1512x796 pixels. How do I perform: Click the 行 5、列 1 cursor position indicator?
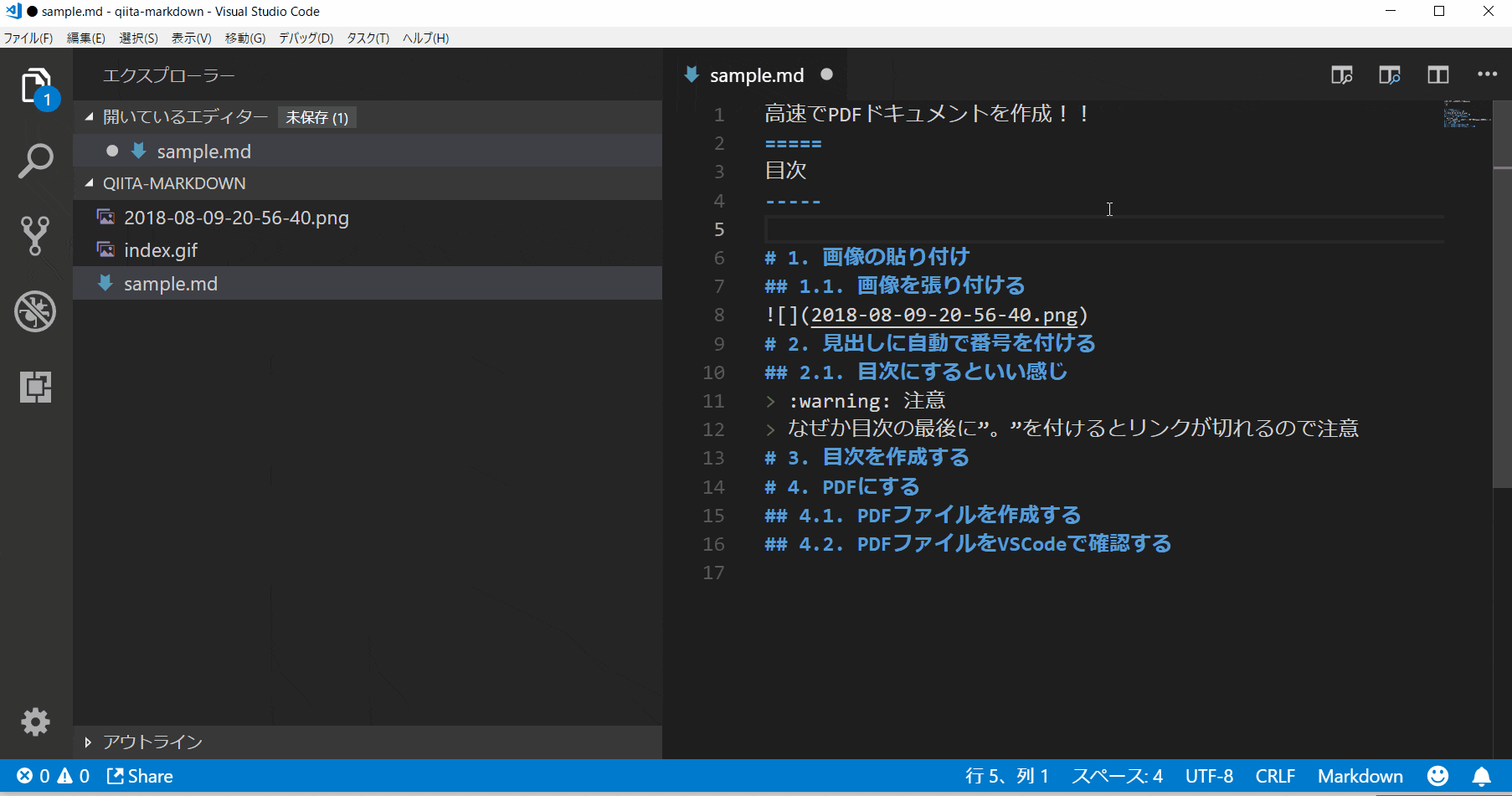point(1007,776)
